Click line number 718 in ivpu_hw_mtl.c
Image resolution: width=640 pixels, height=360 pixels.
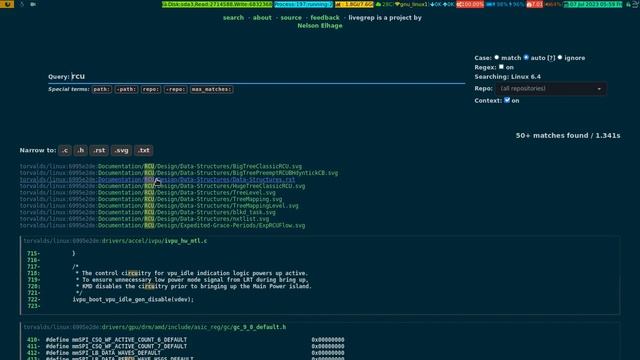[33, 273]
